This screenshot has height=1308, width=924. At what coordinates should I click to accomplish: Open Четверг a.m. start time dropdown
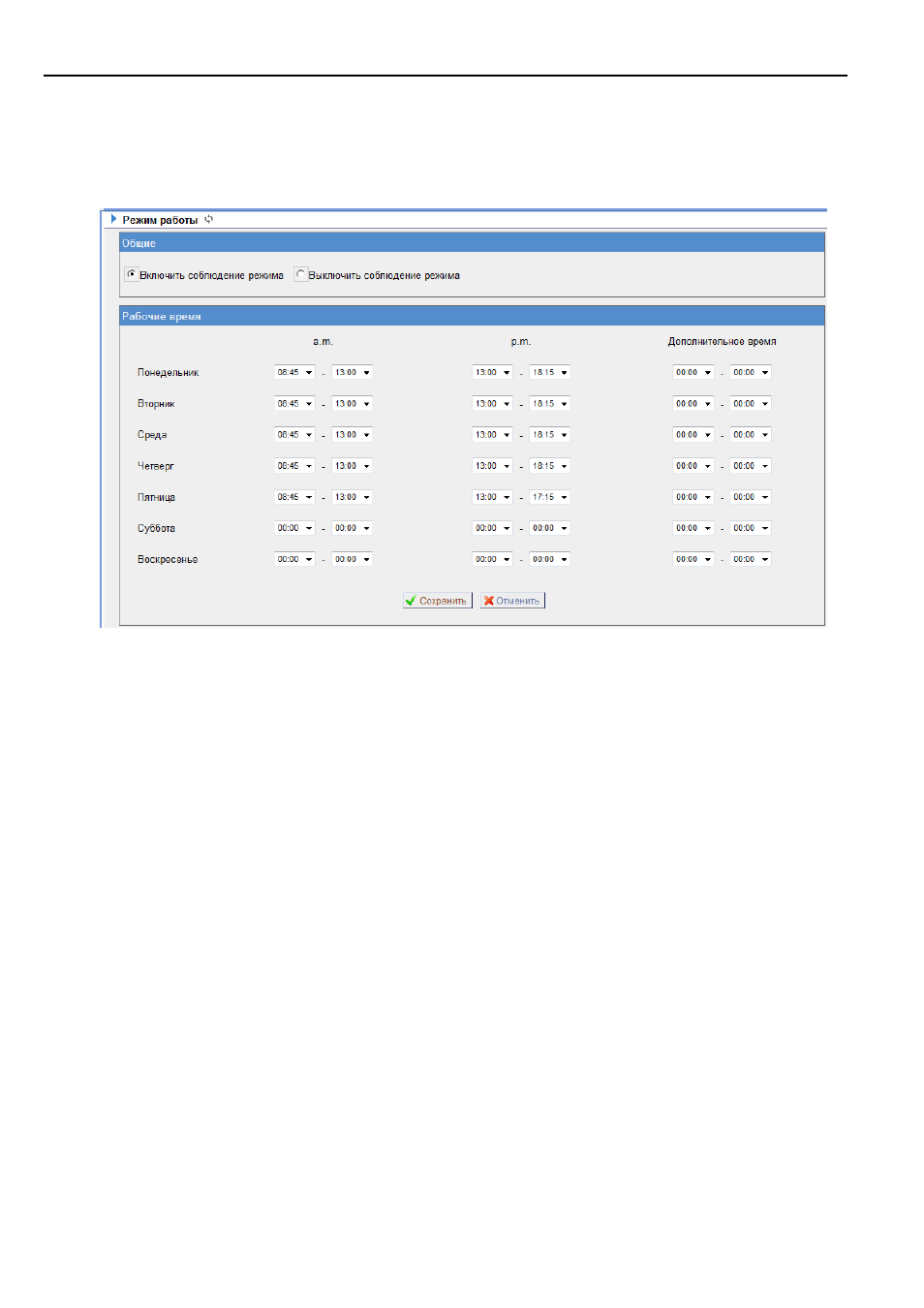(x=294, y=466)
